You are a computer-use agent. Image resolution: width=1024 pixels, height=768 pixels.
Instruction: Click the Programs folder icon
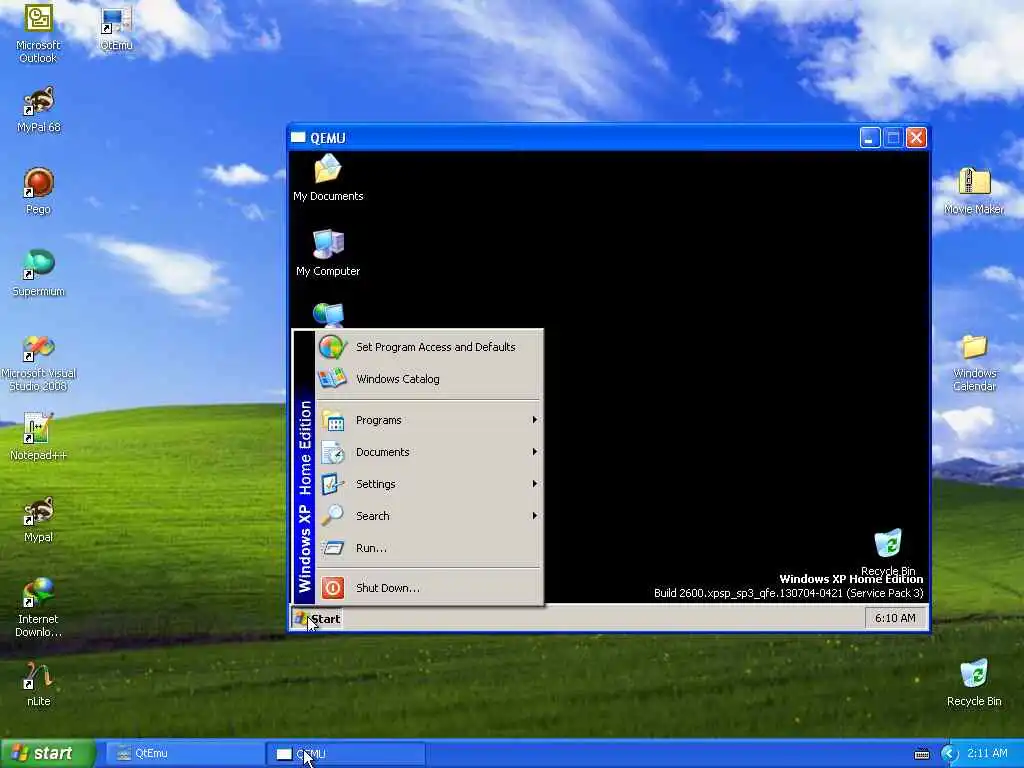click(x=333, y=420)
